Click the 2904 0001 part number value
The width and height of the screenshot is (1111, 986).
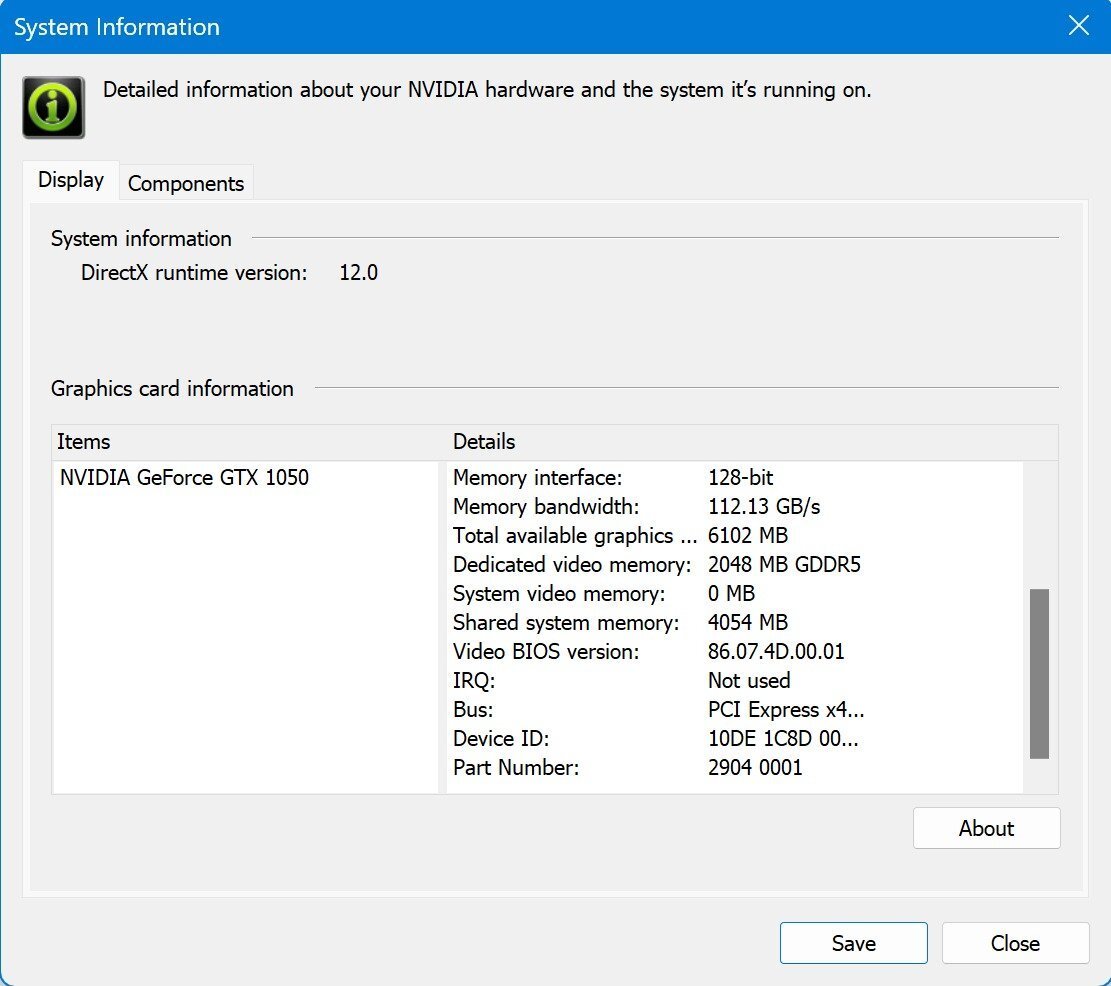point(755,768)
